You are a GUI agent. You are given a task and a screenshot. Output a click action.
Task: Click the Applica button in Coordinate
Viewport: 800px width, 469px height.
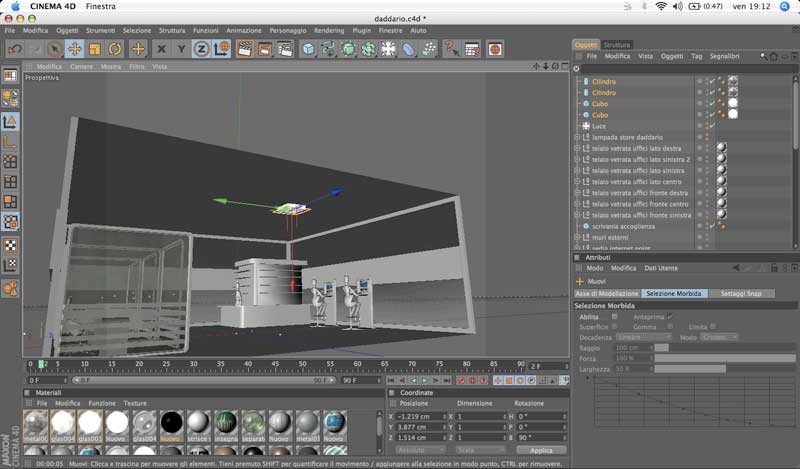click(x=541, y=450)
